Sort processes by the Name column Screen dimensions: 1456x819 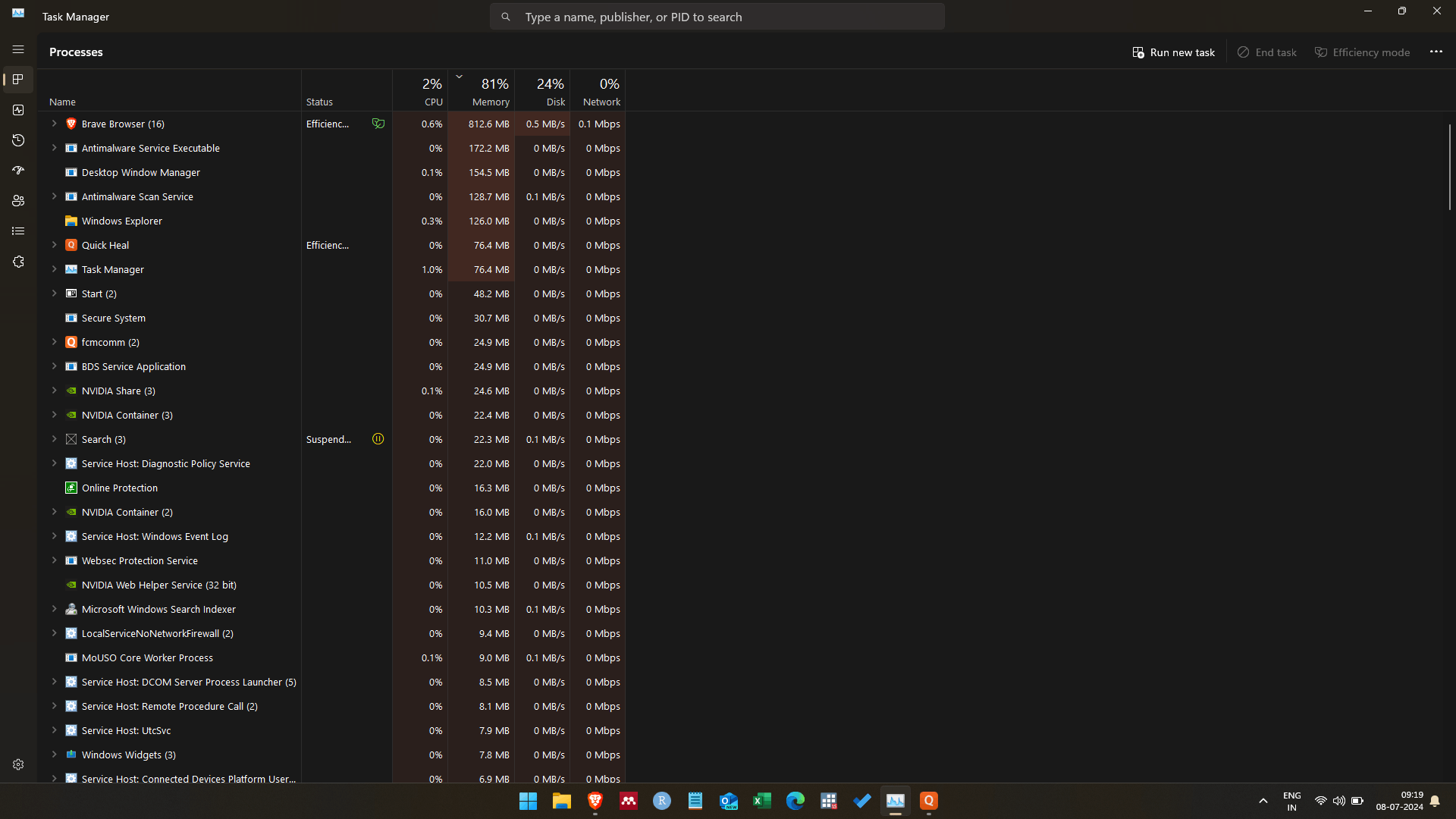coord(170,91)
